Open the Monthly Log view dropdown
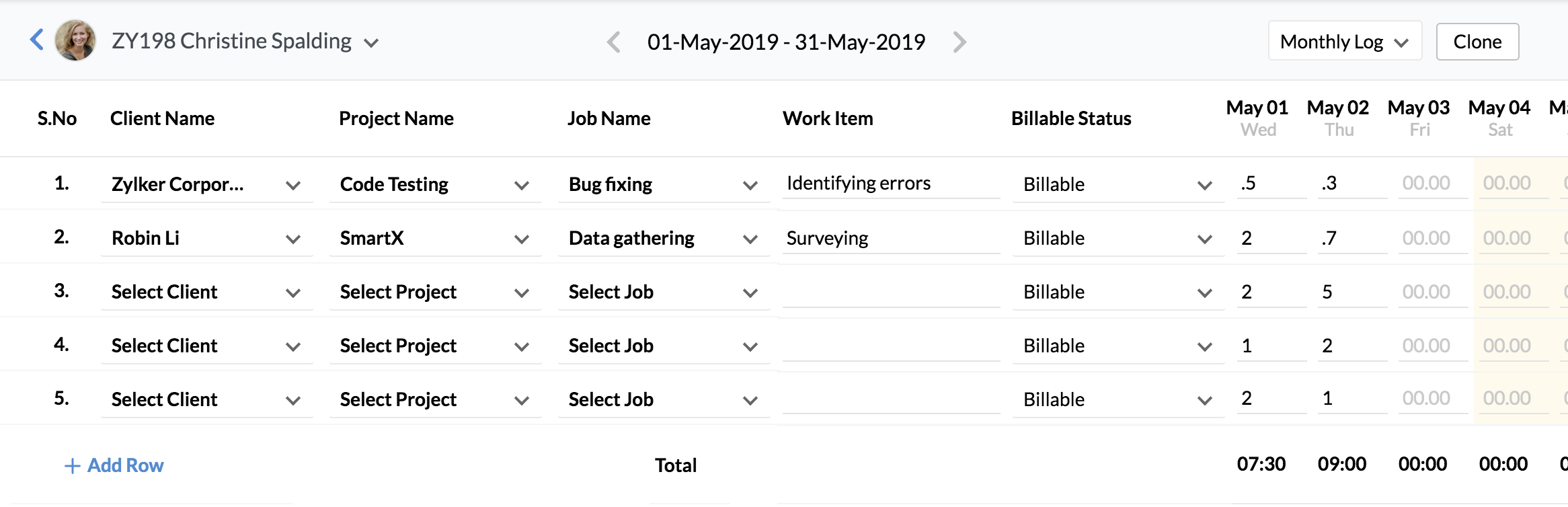1568x507 pixels. 1345,42
